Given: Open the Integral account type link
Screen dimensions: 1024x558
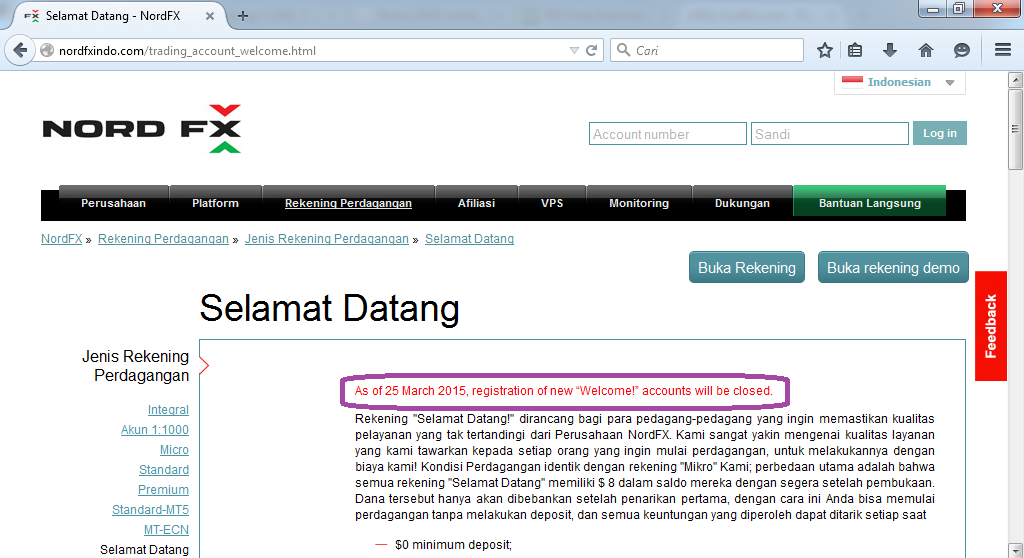Looking at the screenshot, I should pyautogui.click(x=168, y=410).
